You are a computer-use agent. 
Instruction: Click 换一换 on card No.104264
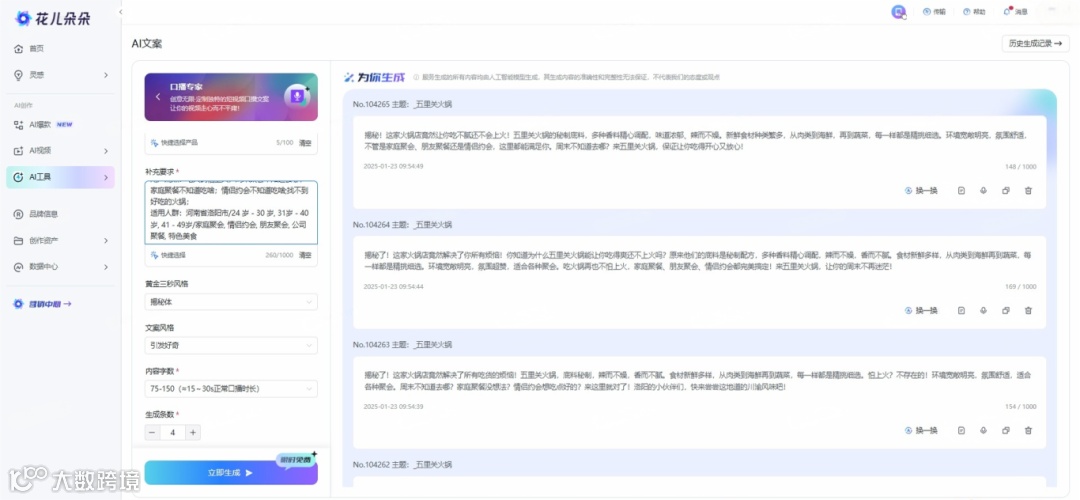click(x=921, y=311)
